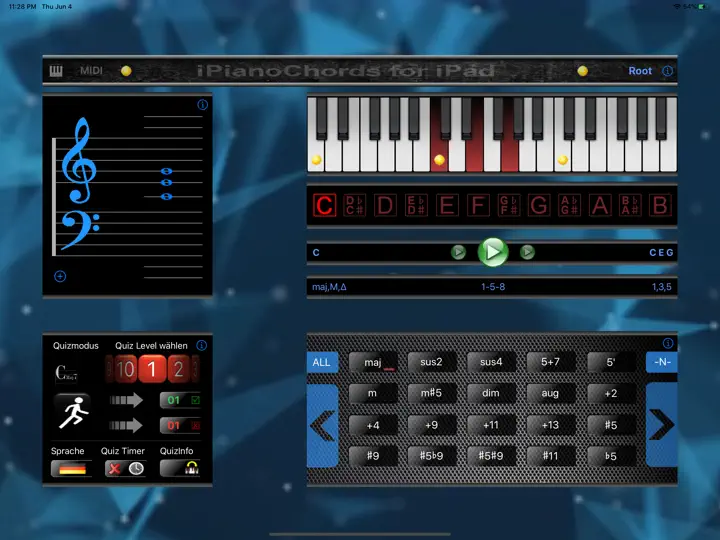
Task: Select the Root option in the title bar
Action: point(640,71)
